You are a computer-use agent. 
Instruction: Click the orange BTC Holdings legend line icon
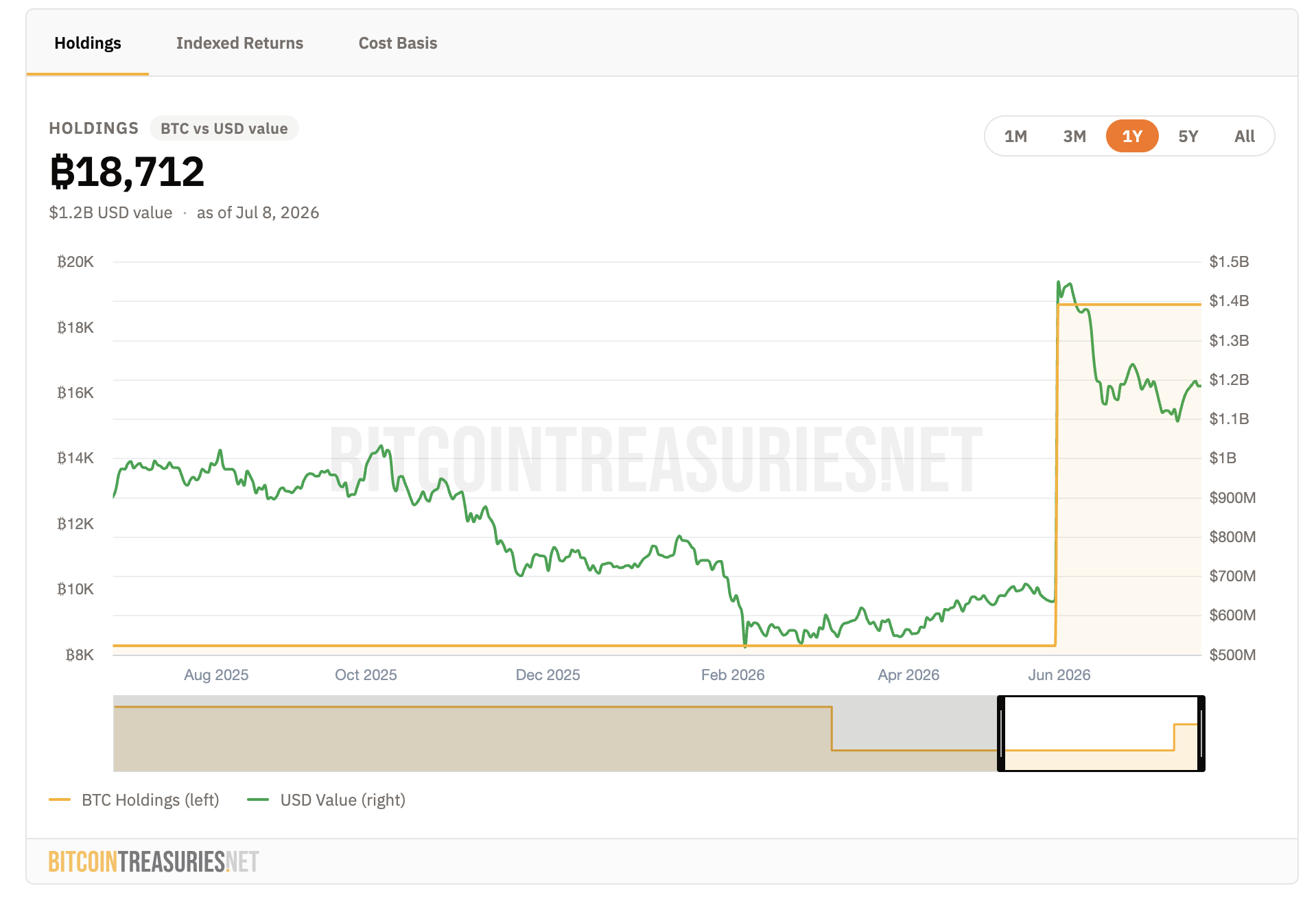(x=60, y=799)
